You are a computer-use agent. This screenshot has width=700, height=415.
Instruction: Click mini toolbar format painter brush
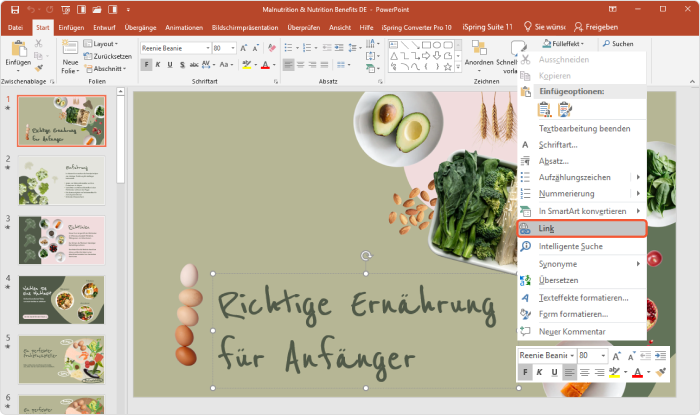[661, 372]
